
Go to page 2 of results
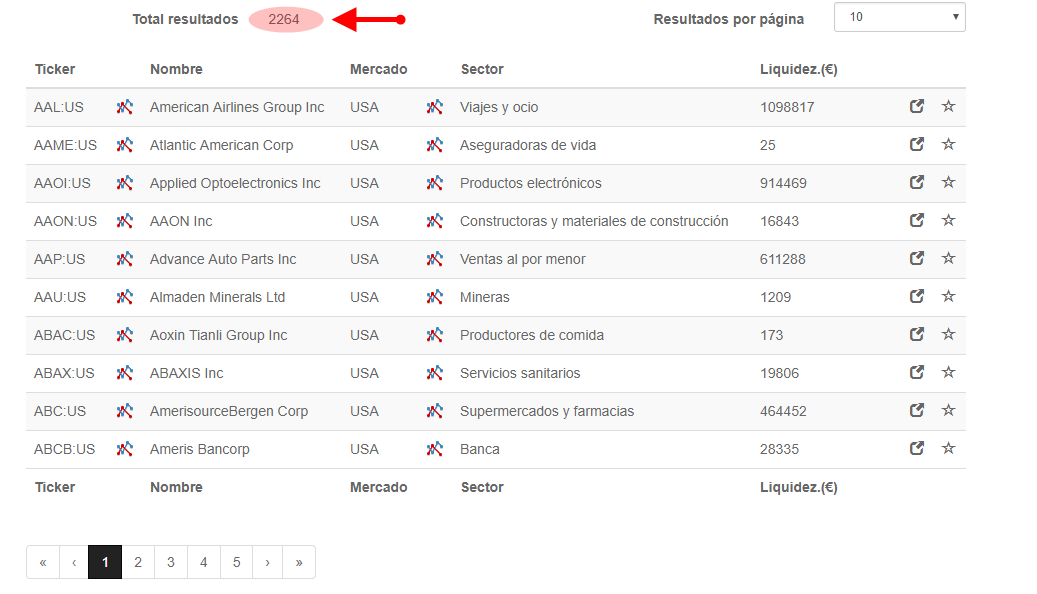[x=138, y=562]
